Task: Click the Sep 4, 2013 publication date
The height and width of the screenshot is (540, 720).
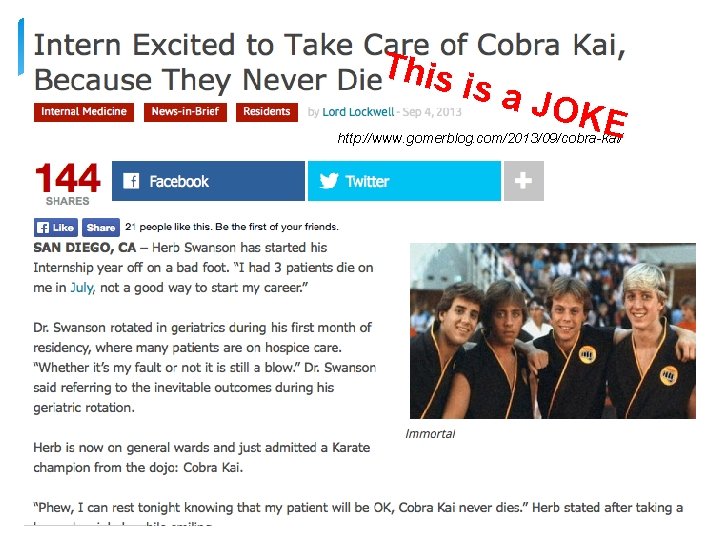Action: 434,112
